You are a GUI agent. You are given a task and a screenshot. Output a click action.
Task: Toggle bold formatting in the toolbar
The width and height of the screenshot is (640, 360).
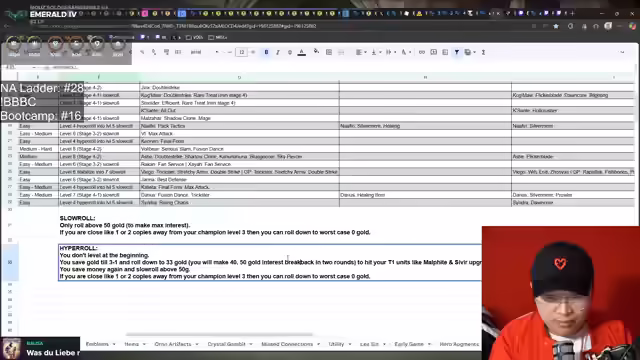click(266, 52)
